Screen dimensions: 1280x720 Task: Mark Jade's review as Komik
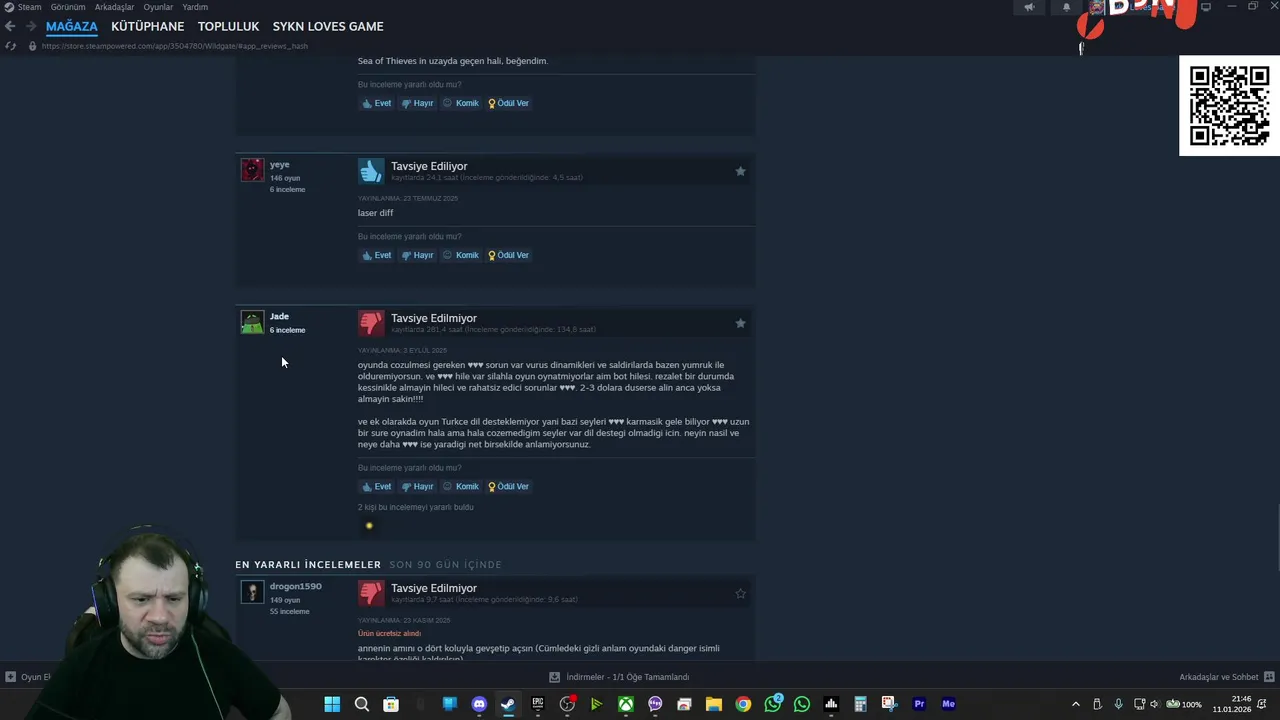click(x=461, y=486)
